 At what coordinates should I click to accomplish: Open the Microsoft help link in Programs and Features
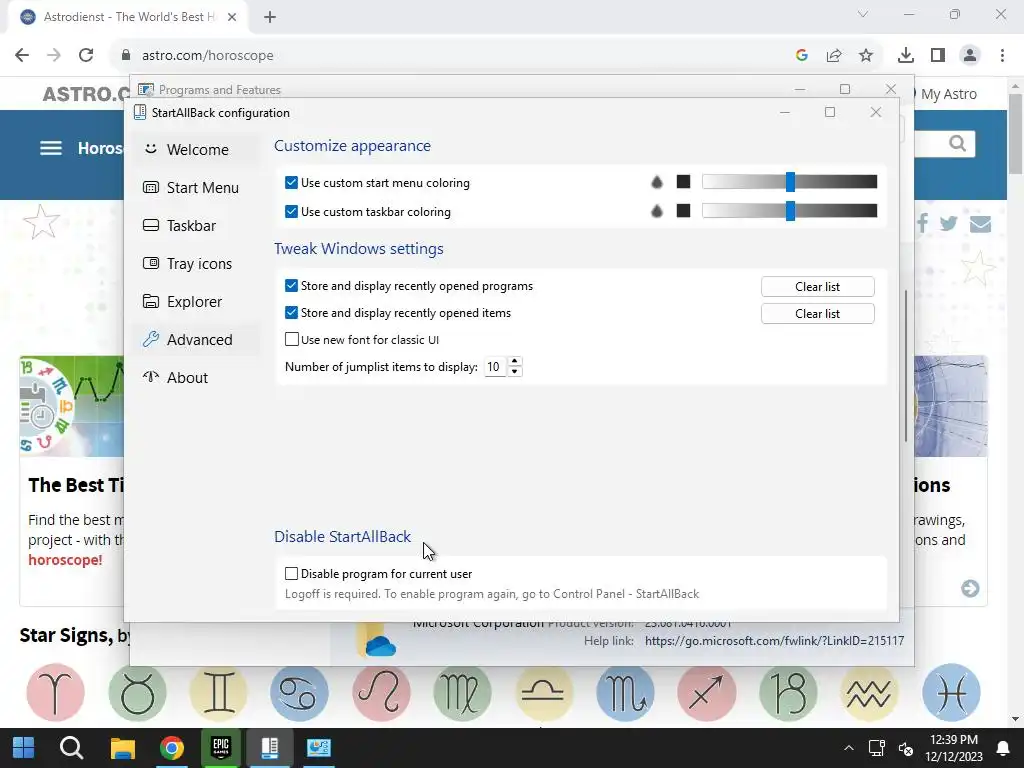click(775, 641)
